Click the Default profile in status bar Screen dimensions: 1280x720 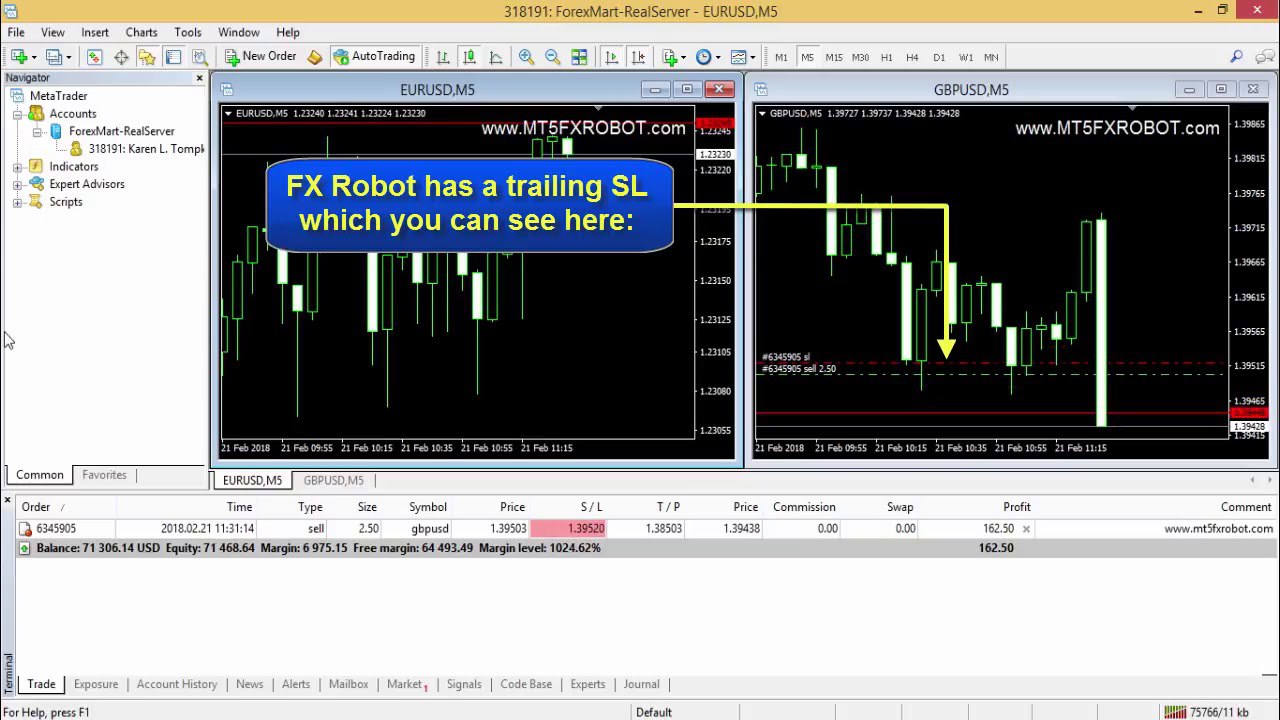point(653,712)
